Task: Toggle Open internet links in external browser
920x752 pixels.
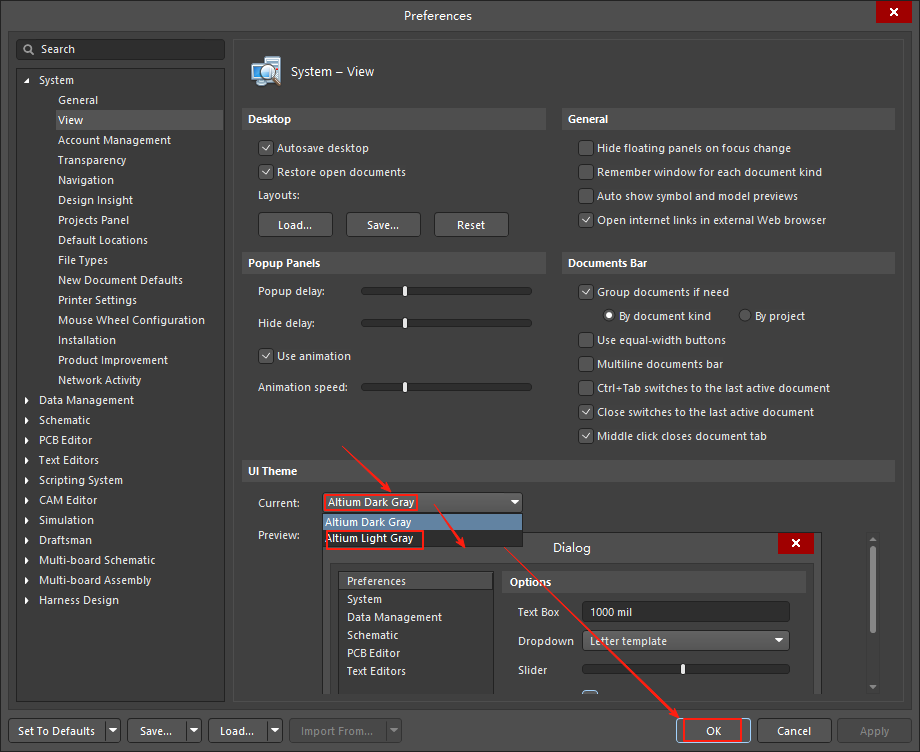Action: 586,220
